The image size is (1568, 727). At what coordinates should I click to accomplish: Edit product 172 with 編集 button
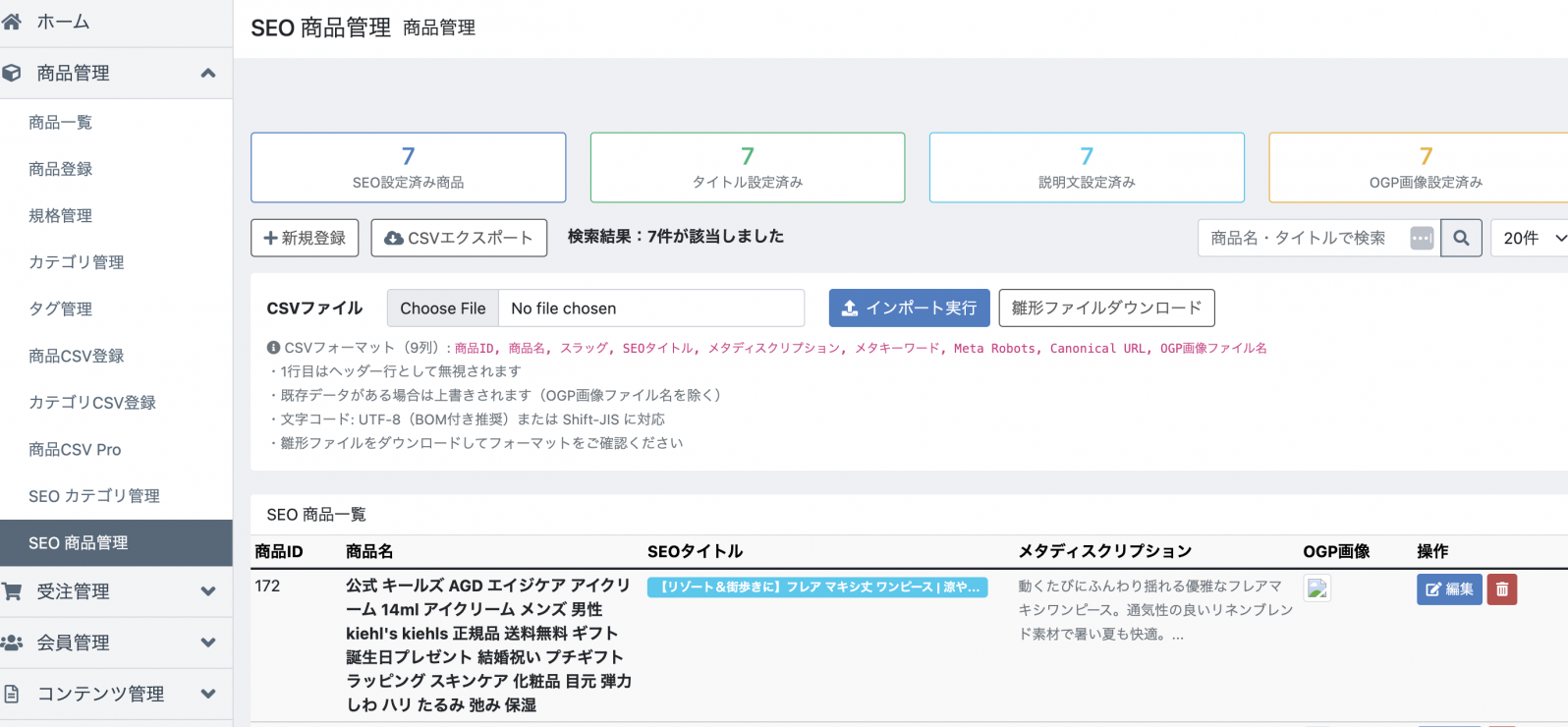click(1449, 589)
